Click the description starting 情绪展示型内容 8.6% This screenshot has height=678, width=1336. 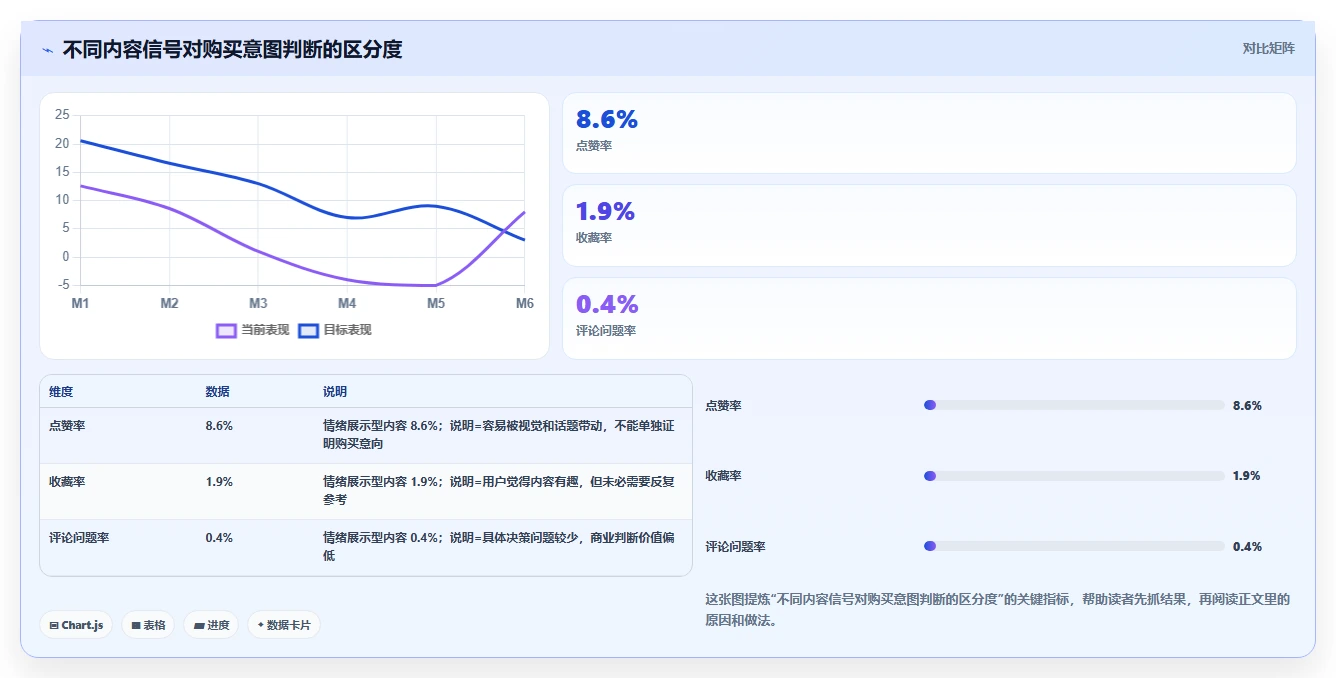[x=499, y=435]
